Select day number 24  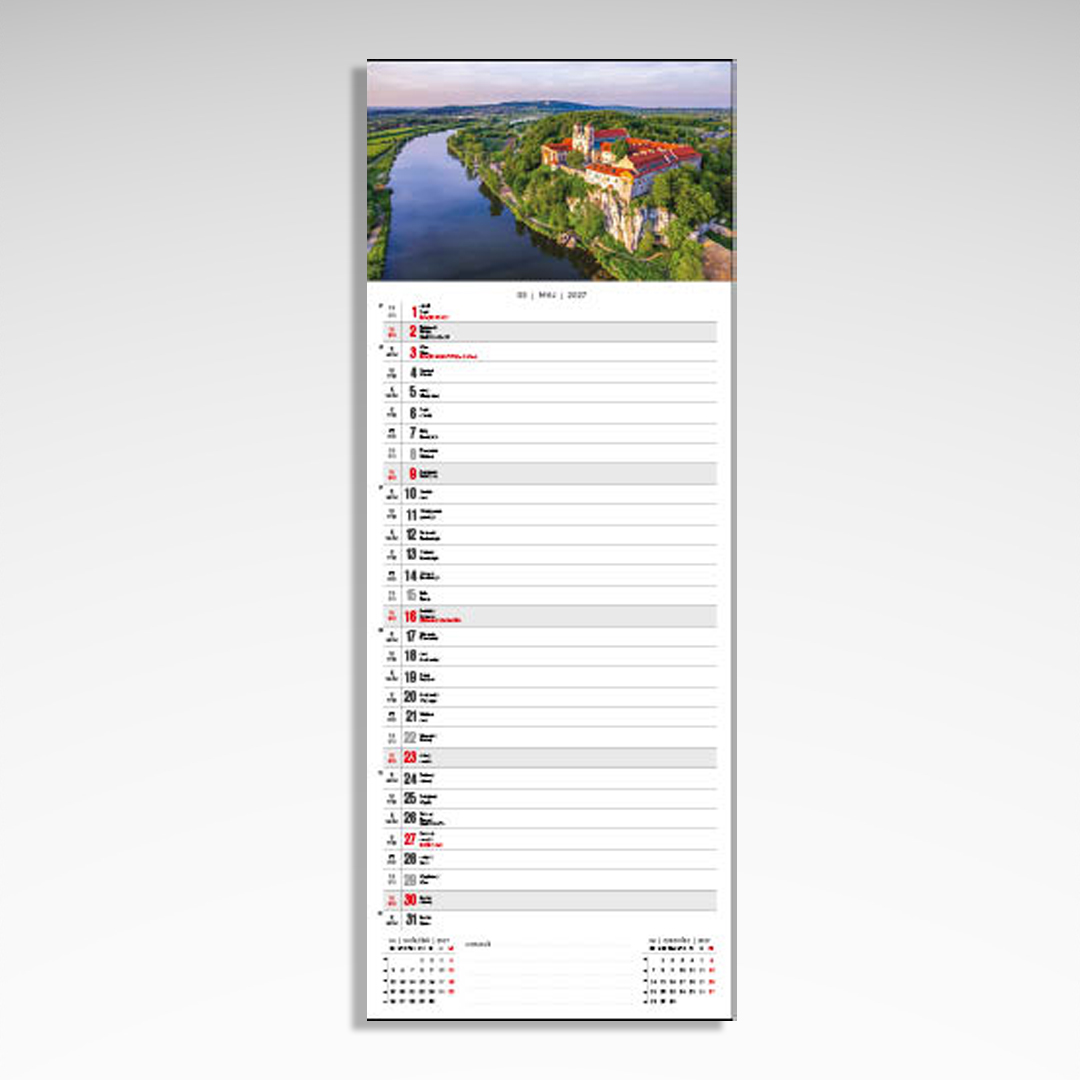(x=411, y=778)
